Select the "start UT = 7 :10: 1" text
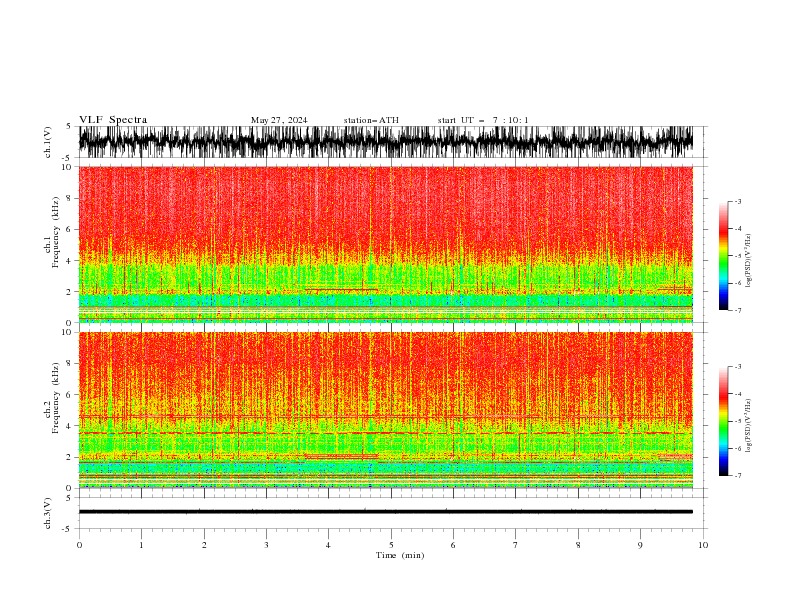The width and height of the screenshot is (792, 612). [483, 120]
